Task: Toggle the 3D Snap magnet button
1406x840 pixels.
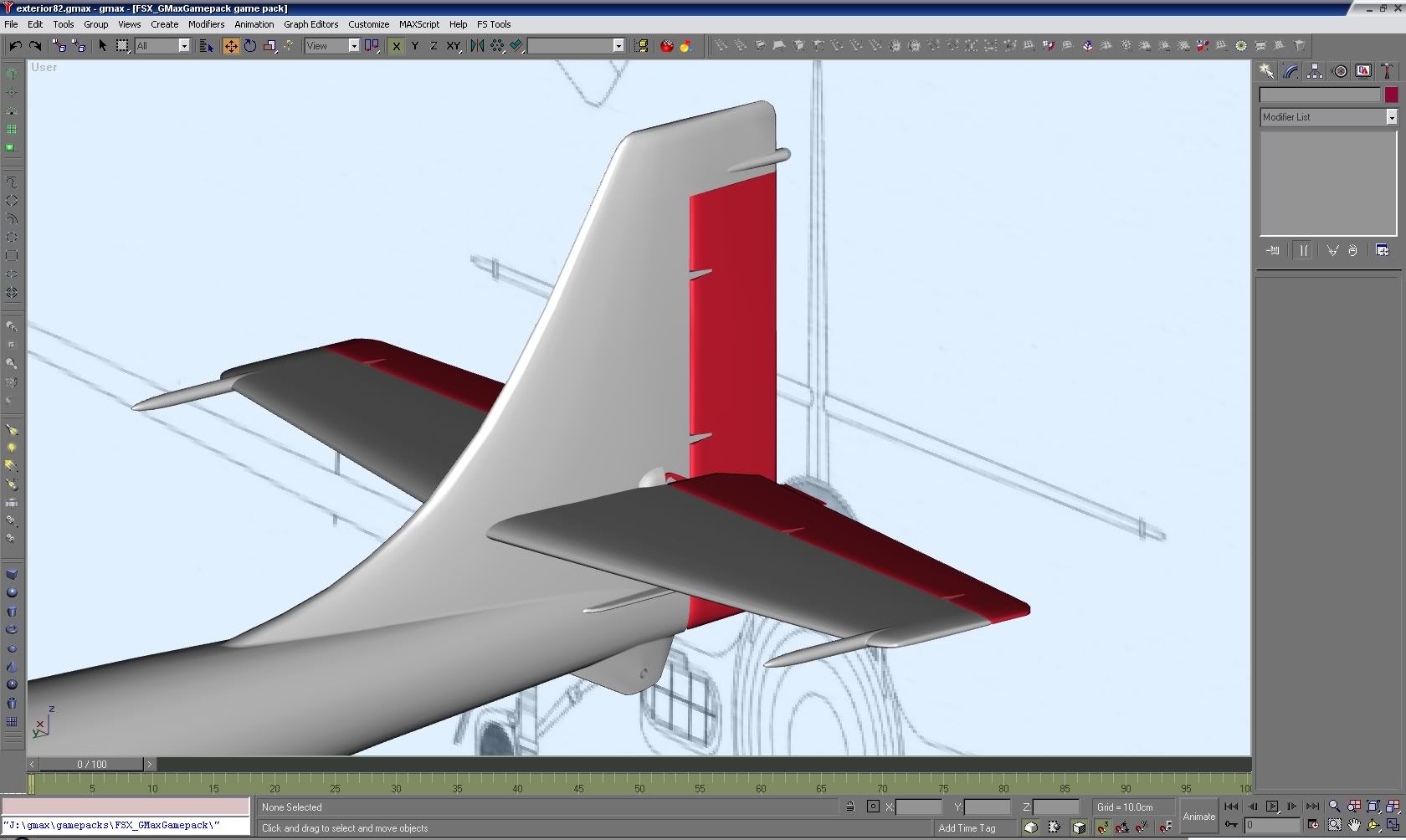Action: click(x=1102, y=827)
